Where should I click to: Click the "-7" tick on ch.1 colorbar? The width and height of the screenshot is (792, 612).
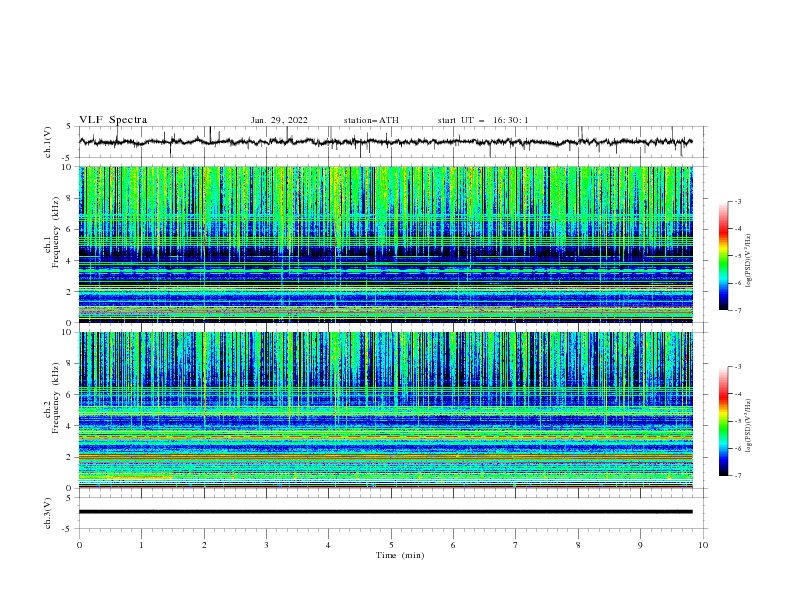[x=737, y=310]
